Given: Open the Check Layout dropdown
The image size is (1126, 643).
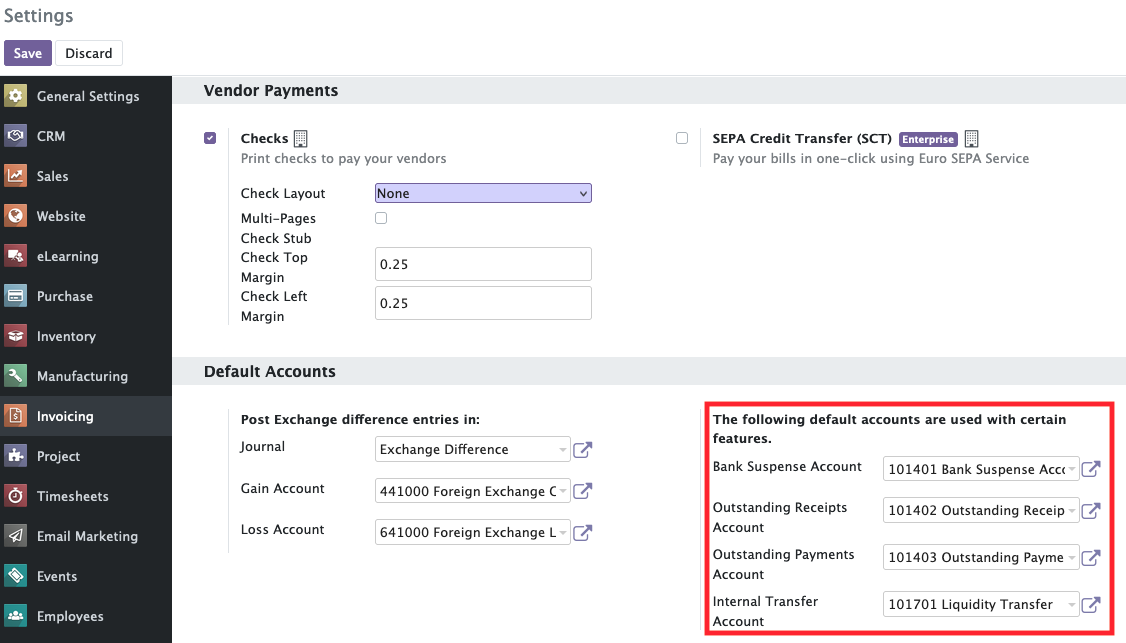Looking at the screenshot, I should 483,193.
